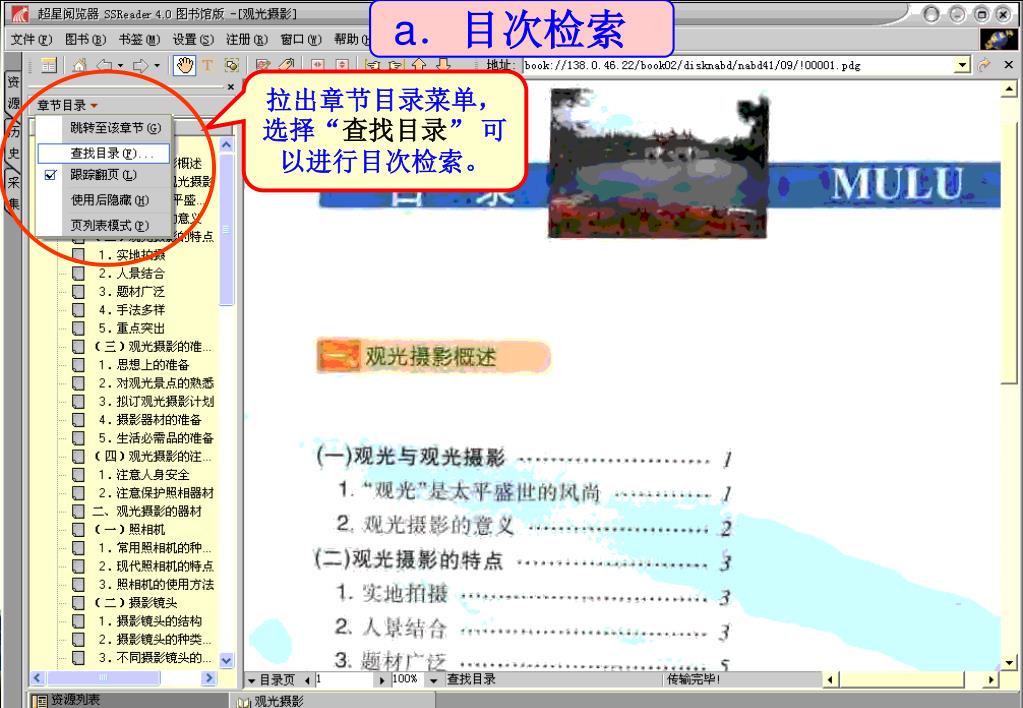Toggle the 跟踪翻页 checked option

point(103,175)
